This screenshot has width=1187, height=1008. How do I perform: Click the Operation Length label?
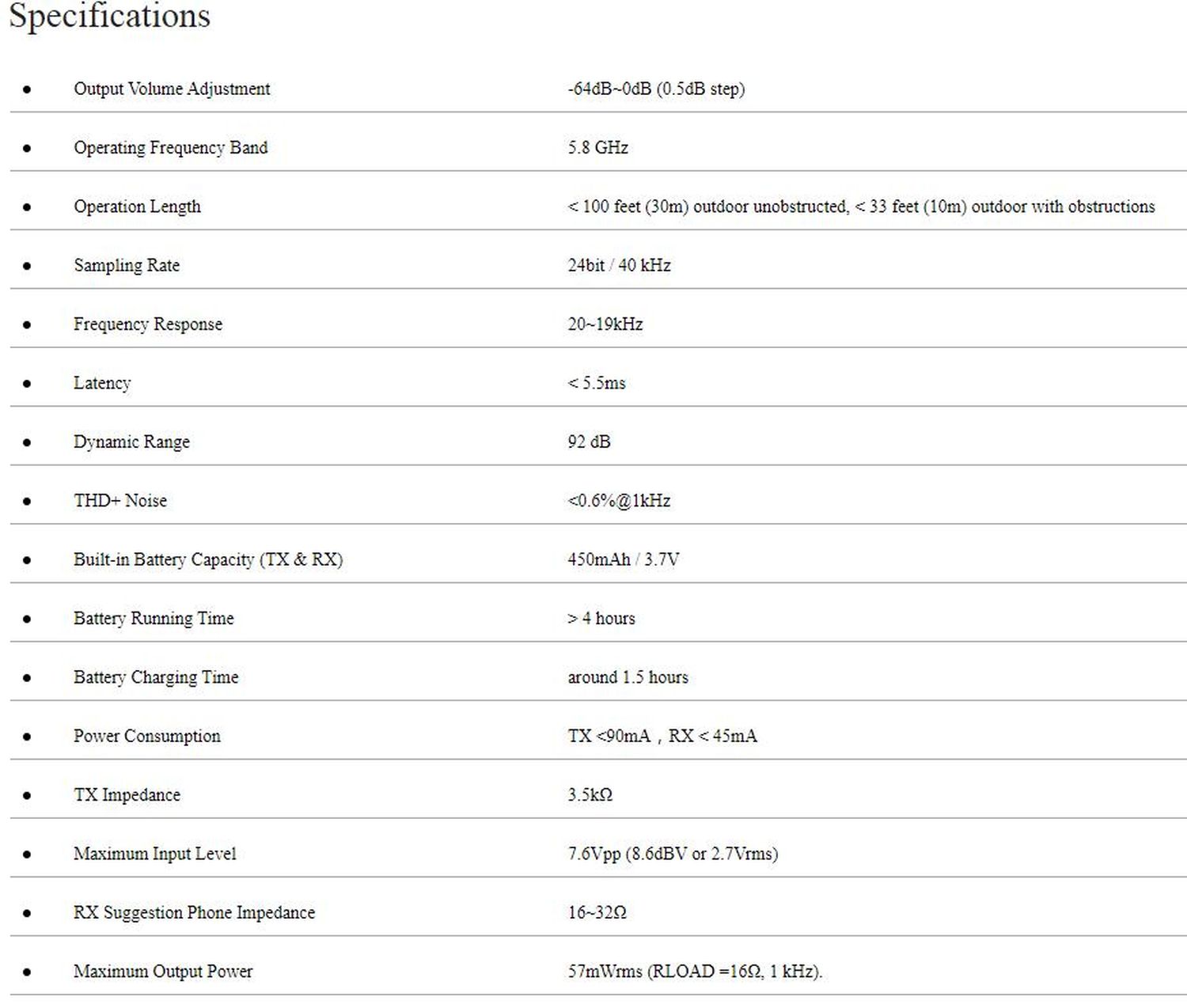137,207
